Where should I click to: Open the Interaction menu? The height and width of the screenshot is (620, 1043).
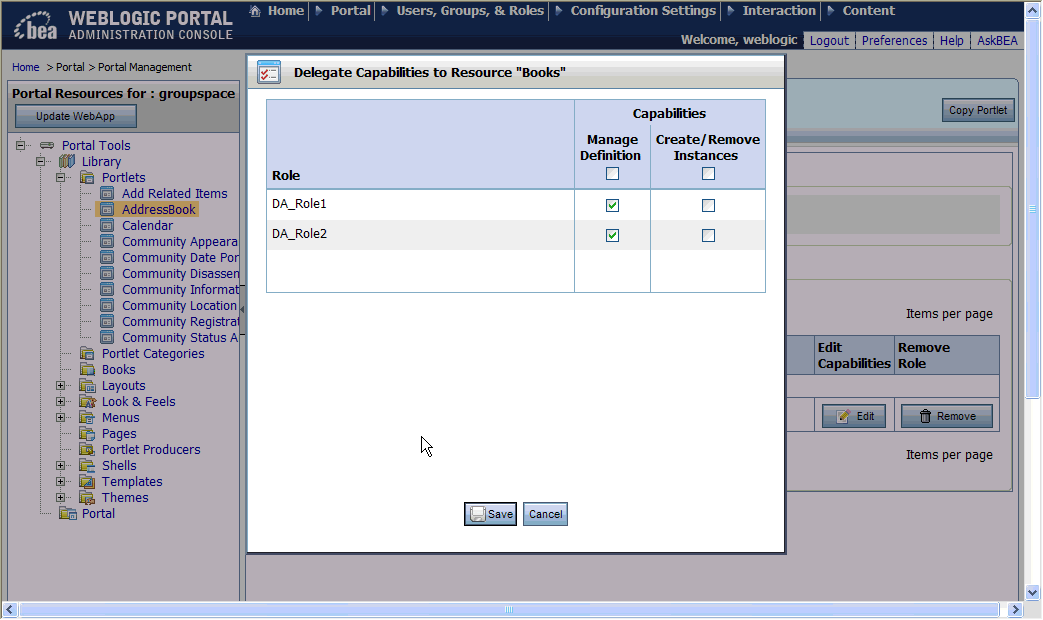click(778, 11)
